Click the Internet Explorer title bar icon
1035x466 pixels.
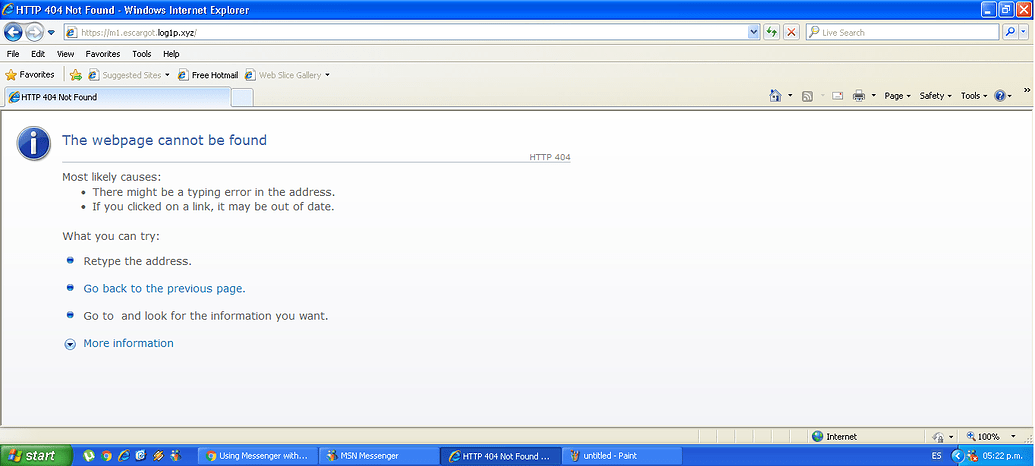click(x=7, y=10)
